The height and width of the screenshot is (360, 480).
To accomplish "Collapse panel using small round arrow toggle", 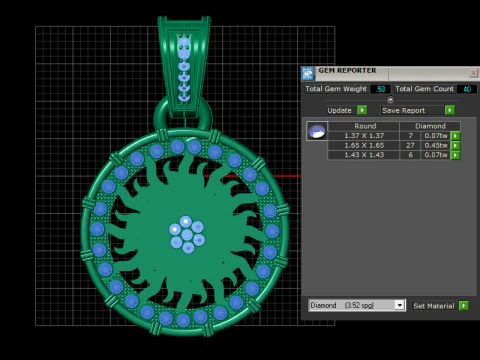I will pos(390,100).
